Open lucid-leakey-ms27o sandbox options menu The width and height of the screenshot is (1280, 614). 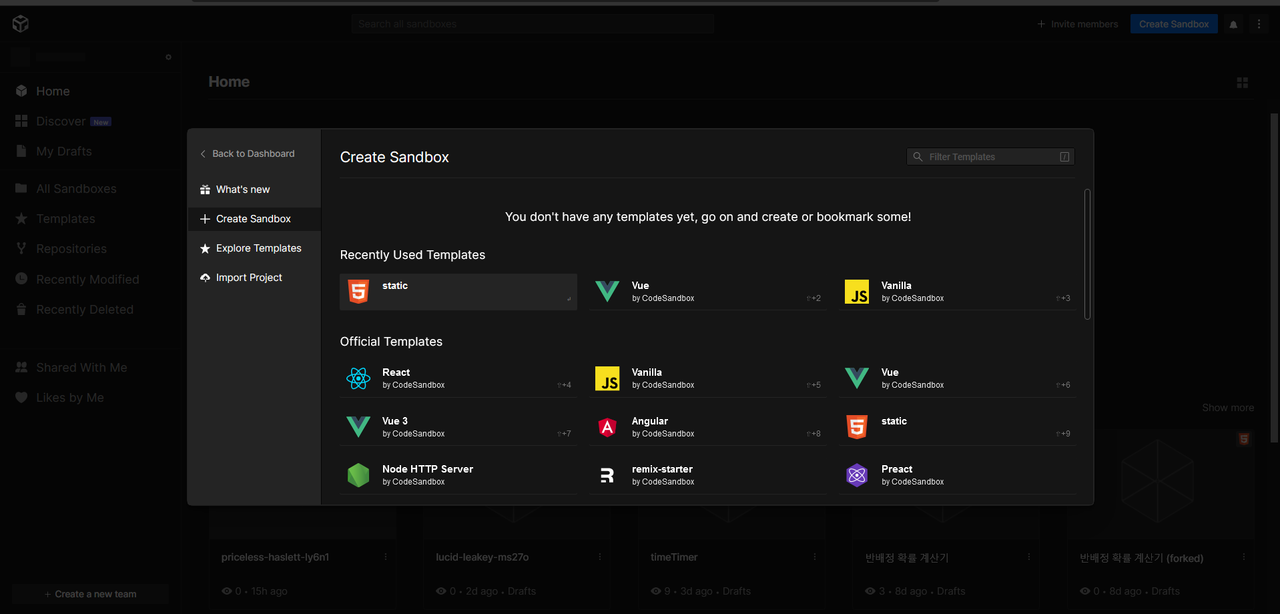(x=600, y=557)
